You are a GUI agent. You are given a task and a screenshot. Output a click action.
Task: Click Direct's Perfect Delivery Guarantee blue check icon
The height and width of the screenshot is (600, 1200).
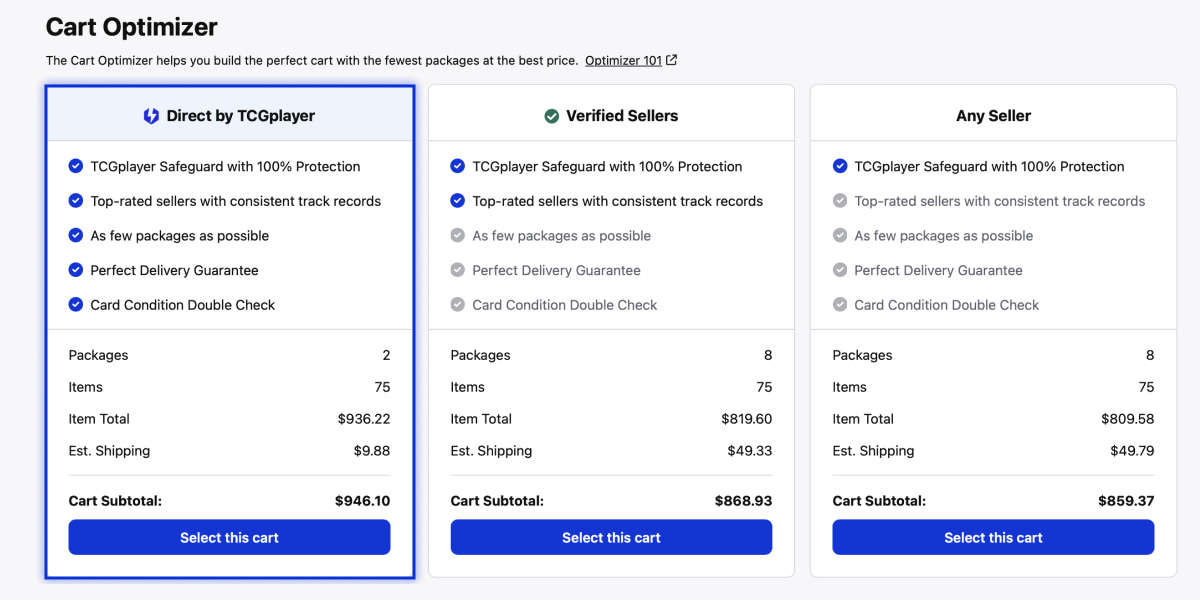76,270
